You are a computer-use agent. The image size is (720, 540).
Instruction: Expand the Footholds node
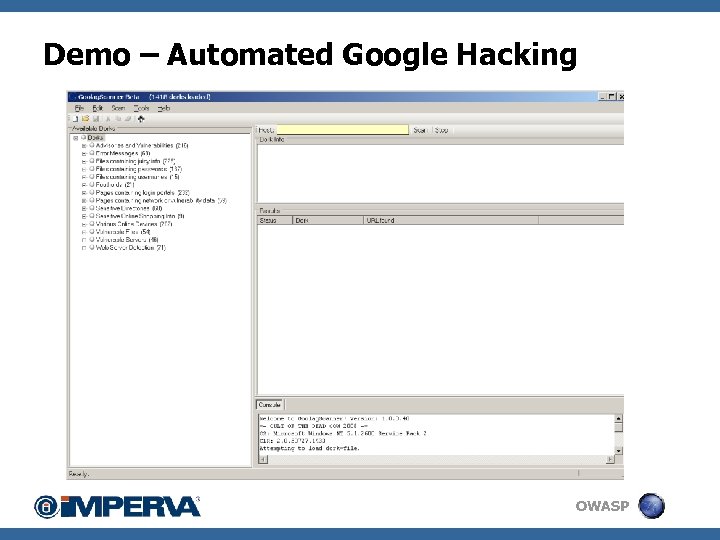click(x=84, y=185)
